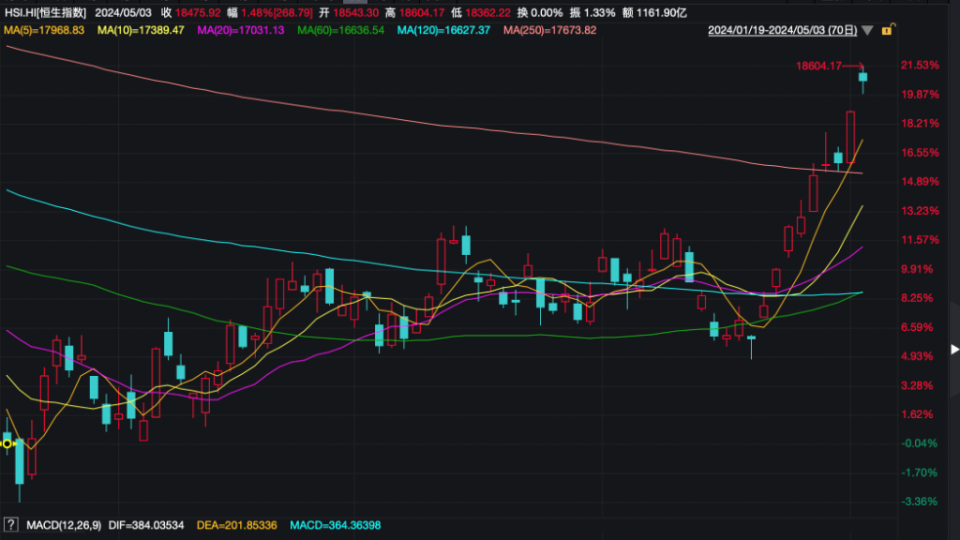Select the MA(5)=17968.83 indicator label
This screenshot has width=960, height=540.
44,30
